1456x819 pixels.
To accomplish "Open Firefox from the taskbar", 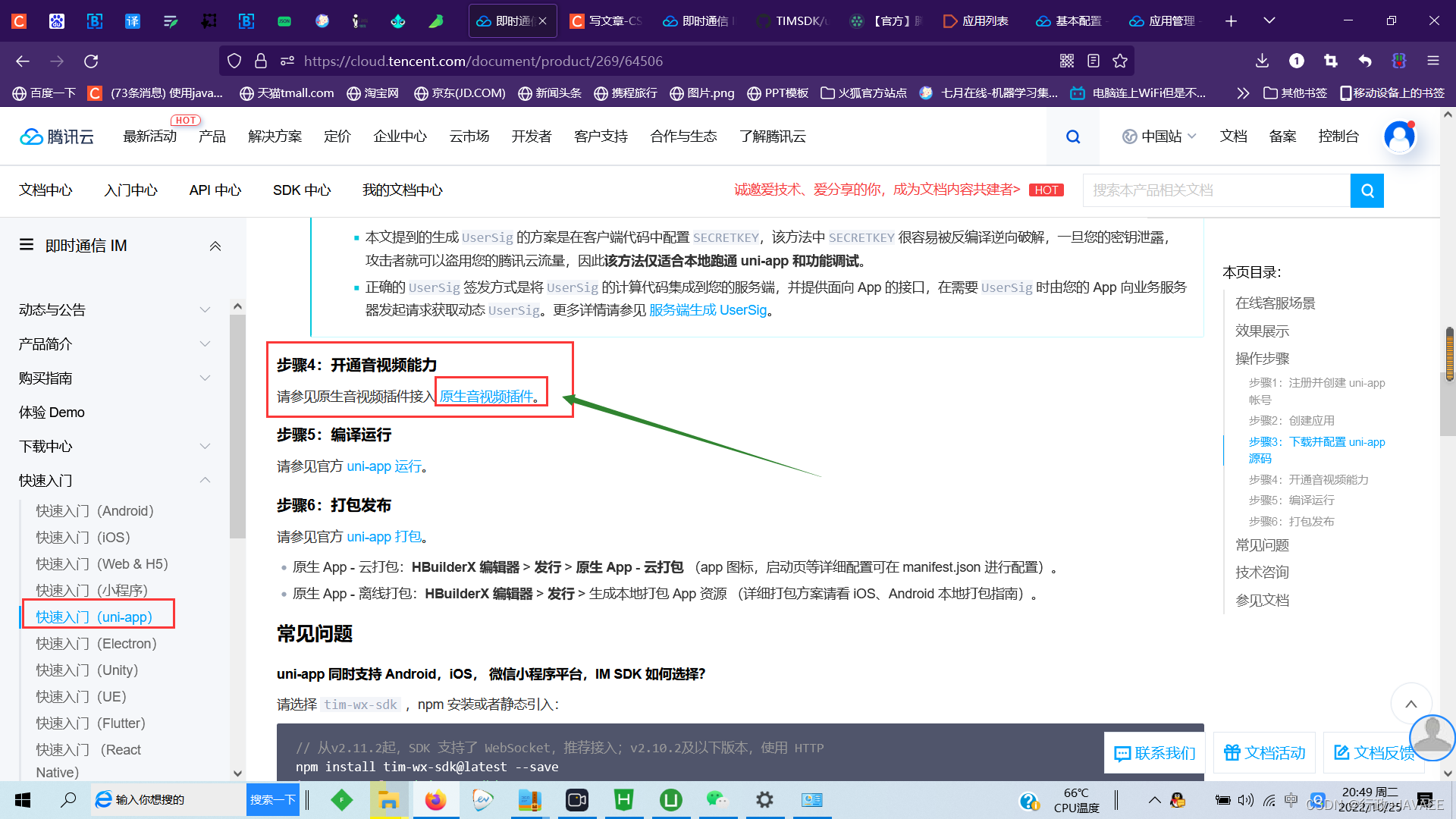I will (x=435, y=800).
